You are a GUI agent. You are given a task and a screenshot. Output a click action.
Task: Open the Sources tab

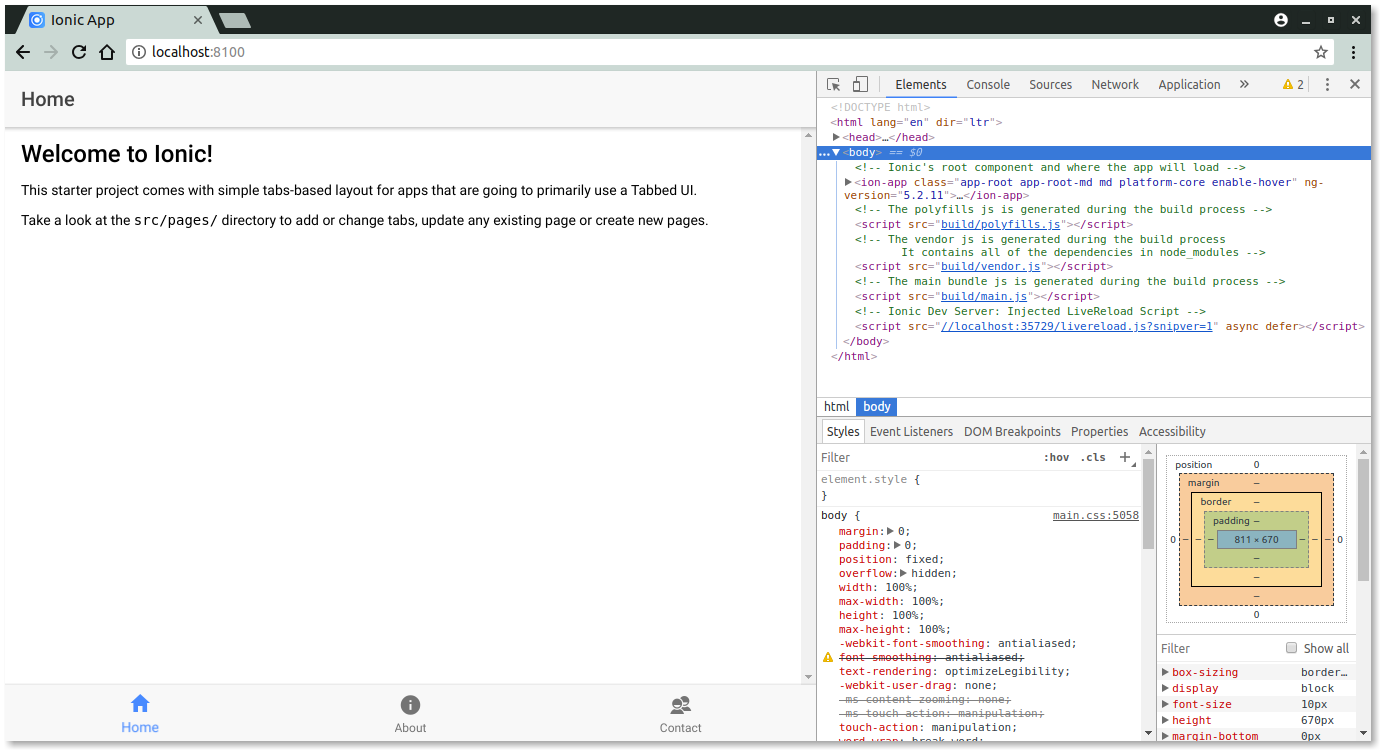(x=1050, y=85)
